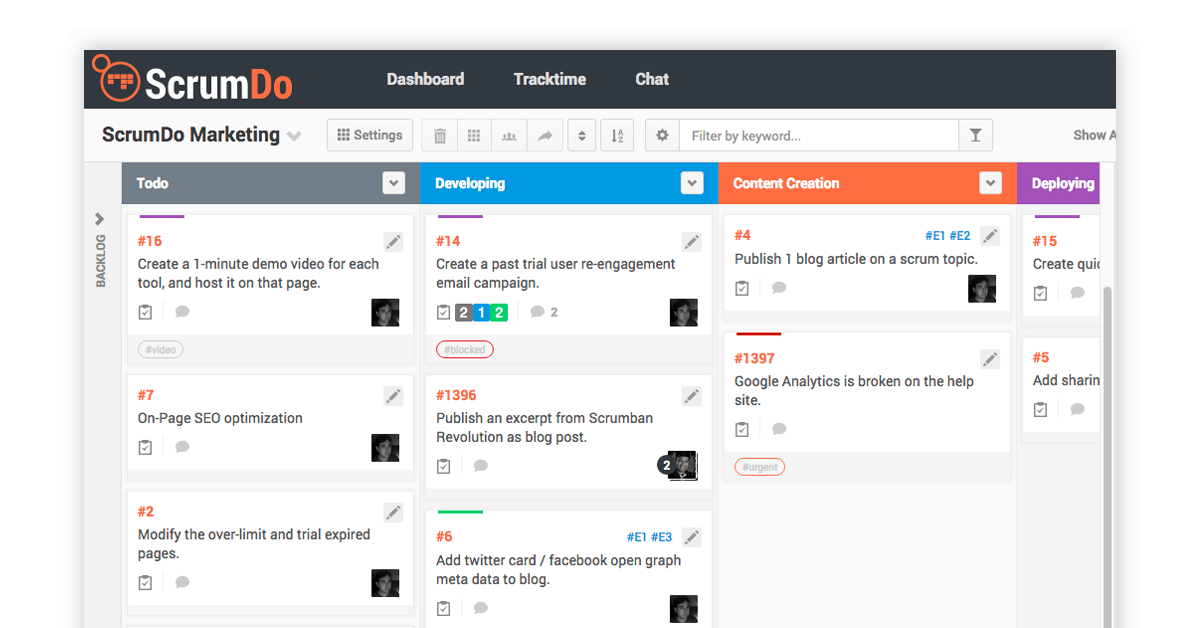The image size is (1200, 628).
Task: Open tasks checklist on card #6
Action: (443, 608)
